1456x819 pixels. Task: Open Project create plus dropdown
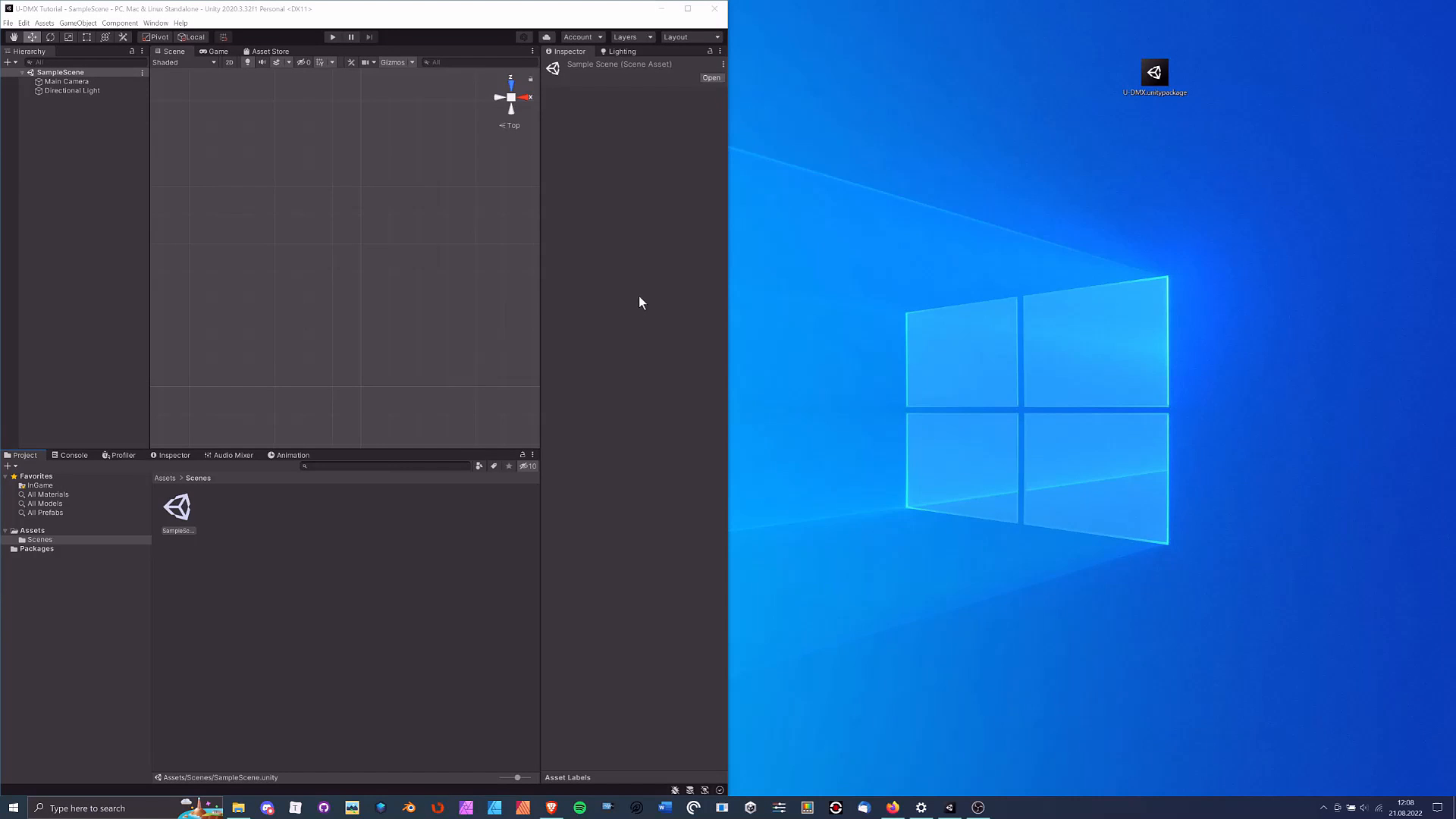pos(11,466)
